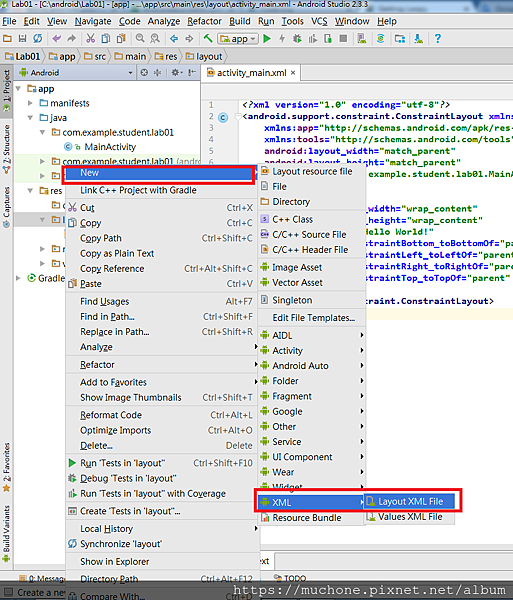The height and width of the screenshot is (600, 513).
Task: Open the Refactor menu in menu bar
Action: click(x=204, y=21)
